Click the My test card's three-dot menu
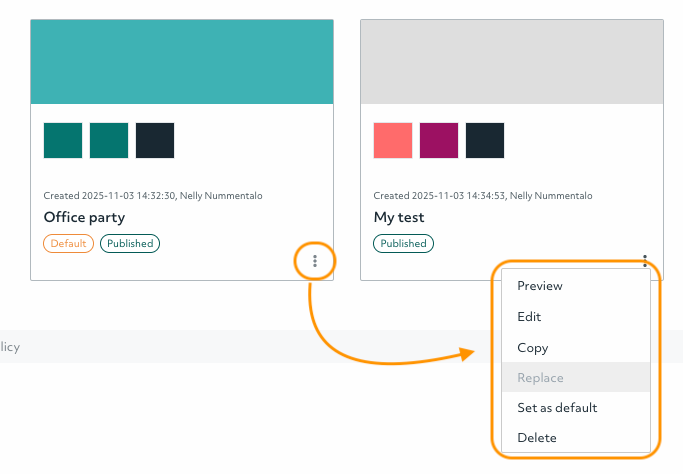Screen dimensions: 683x474 click(x=645, y=261)
